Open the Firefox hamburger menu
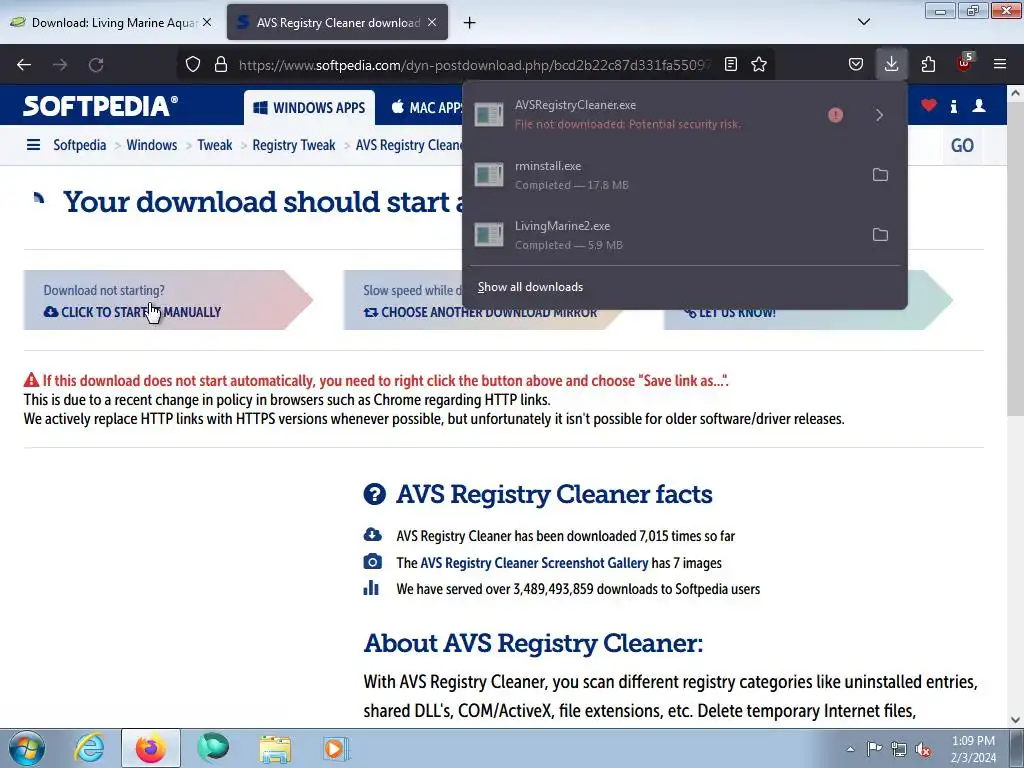The width and height of the screenshot is (1024, 768). [1000, 64]
